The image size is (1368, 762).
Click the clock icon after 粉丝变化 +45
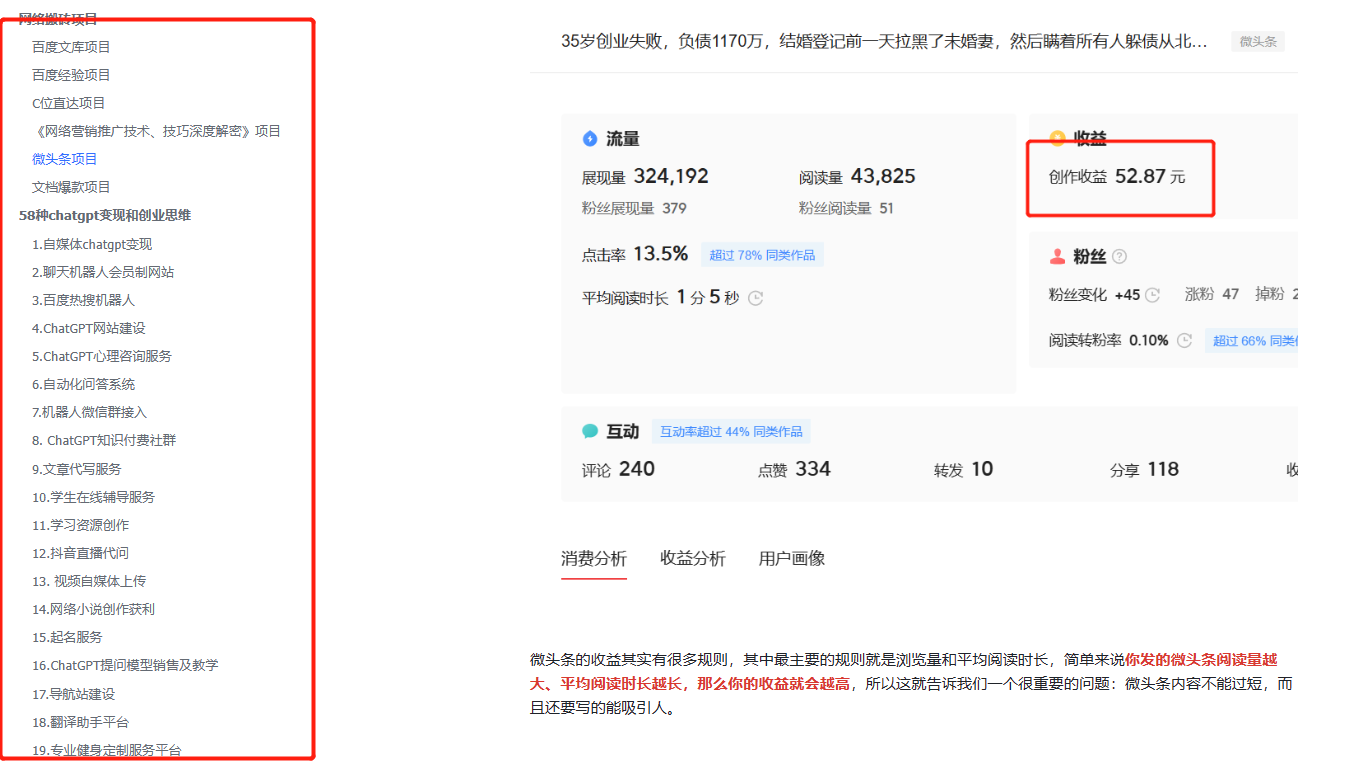click(1152, 295)
